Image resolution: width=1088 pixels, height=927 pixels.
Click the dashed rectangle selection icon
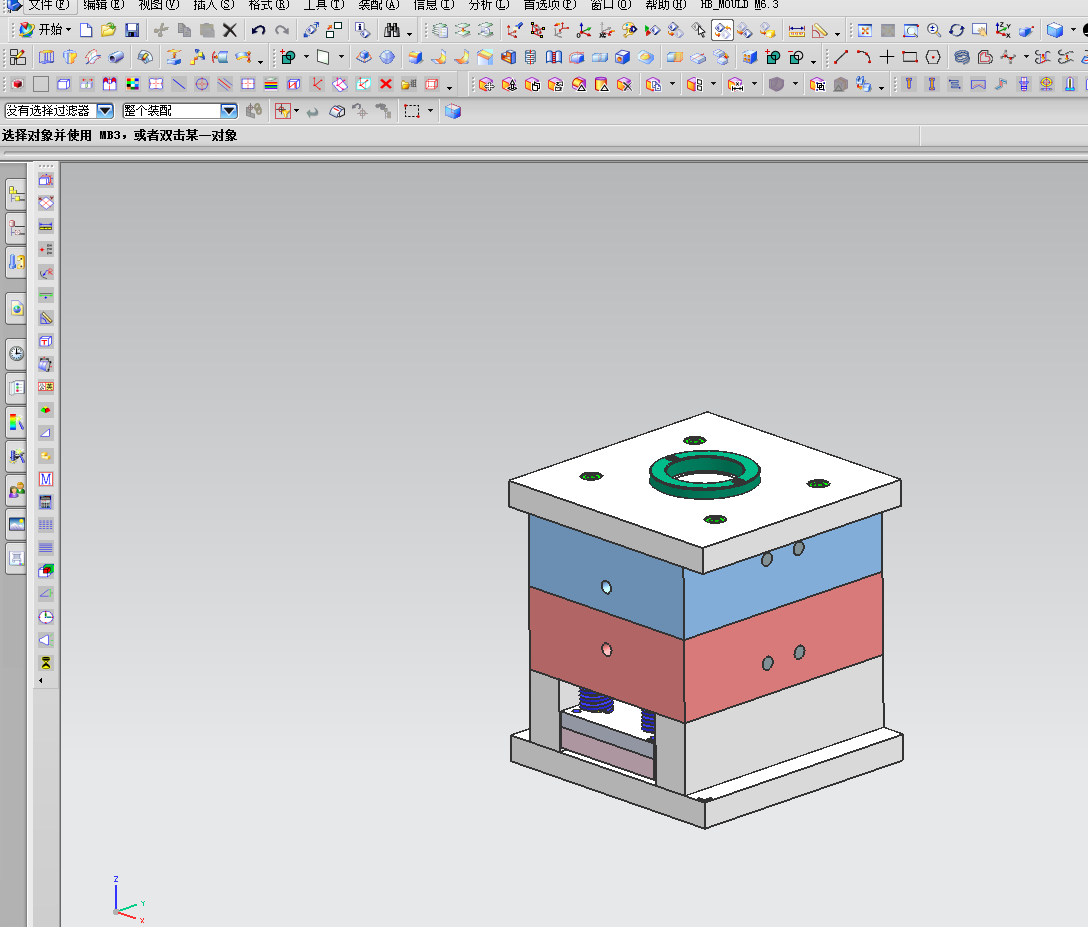412,111
